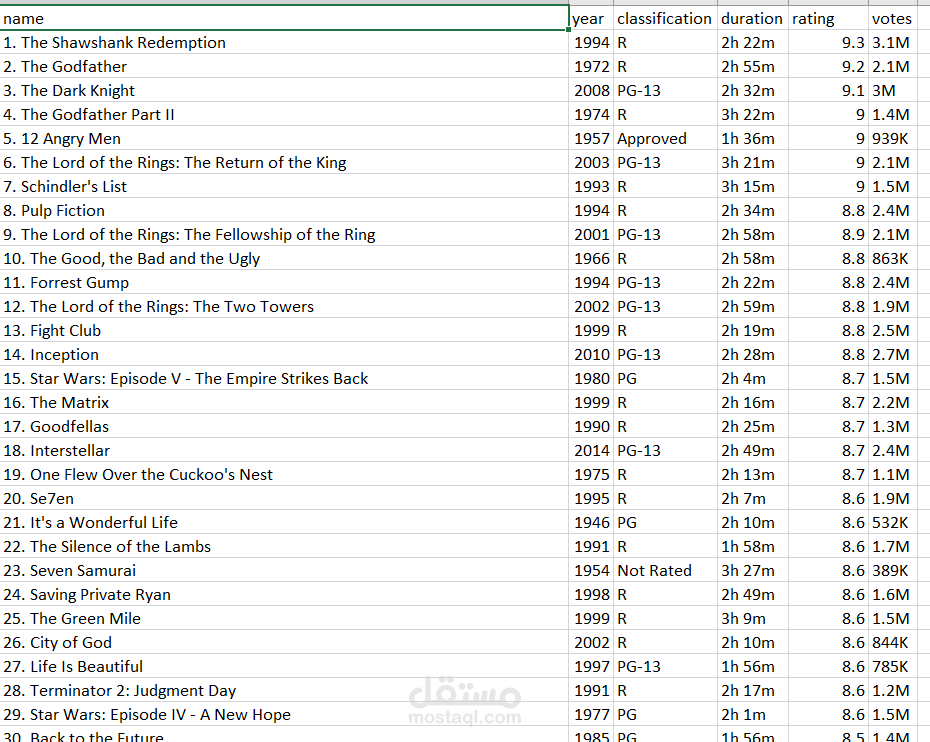
Task: Click cell '24. Saving Private Ryan'
Action: [x=284, y=595]
